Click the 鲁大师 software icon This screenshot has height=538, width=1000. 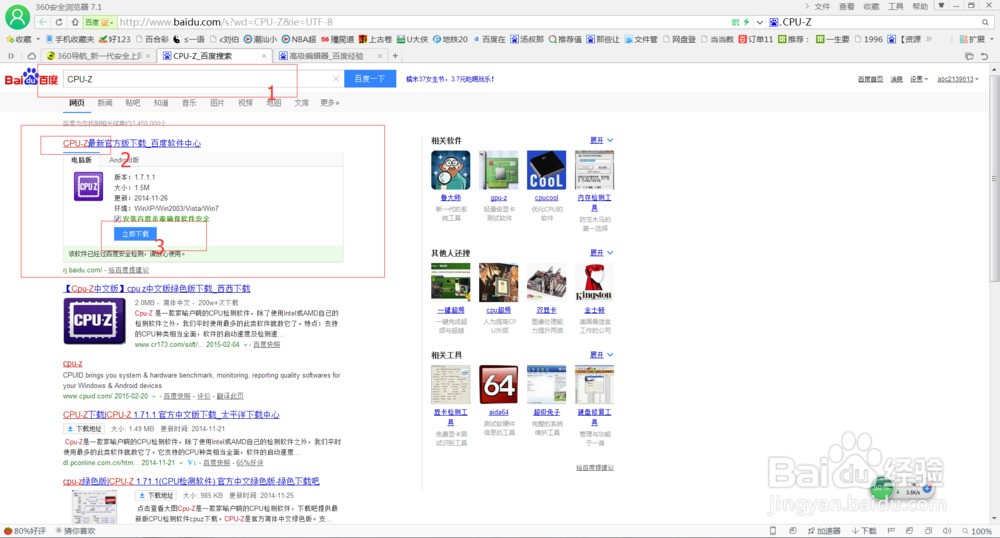click(450, 170)
